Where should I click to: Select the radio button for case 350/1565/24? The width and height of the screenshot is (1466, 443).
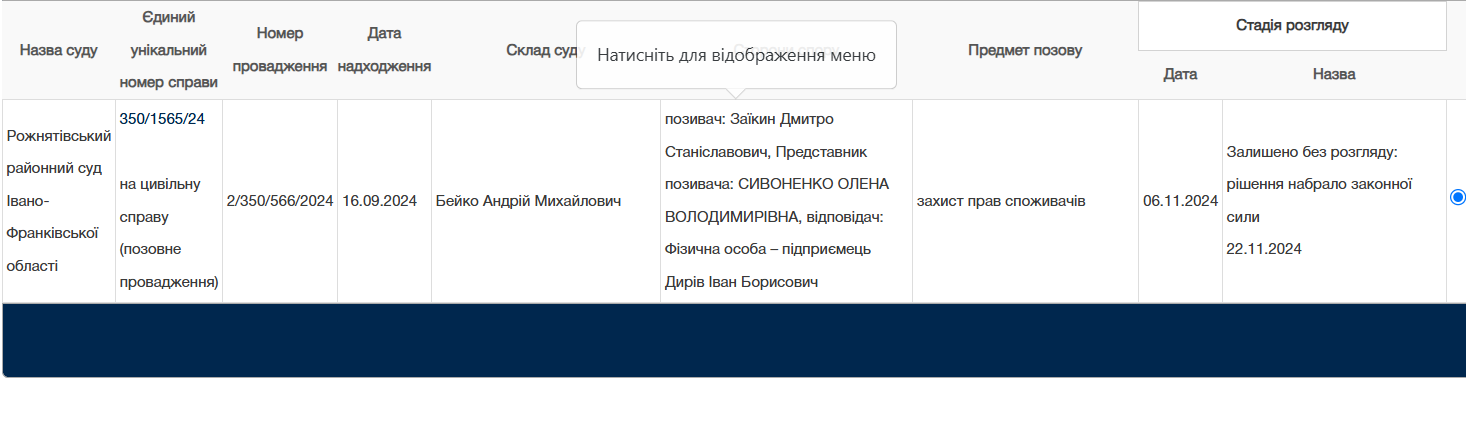(1456, 198)
